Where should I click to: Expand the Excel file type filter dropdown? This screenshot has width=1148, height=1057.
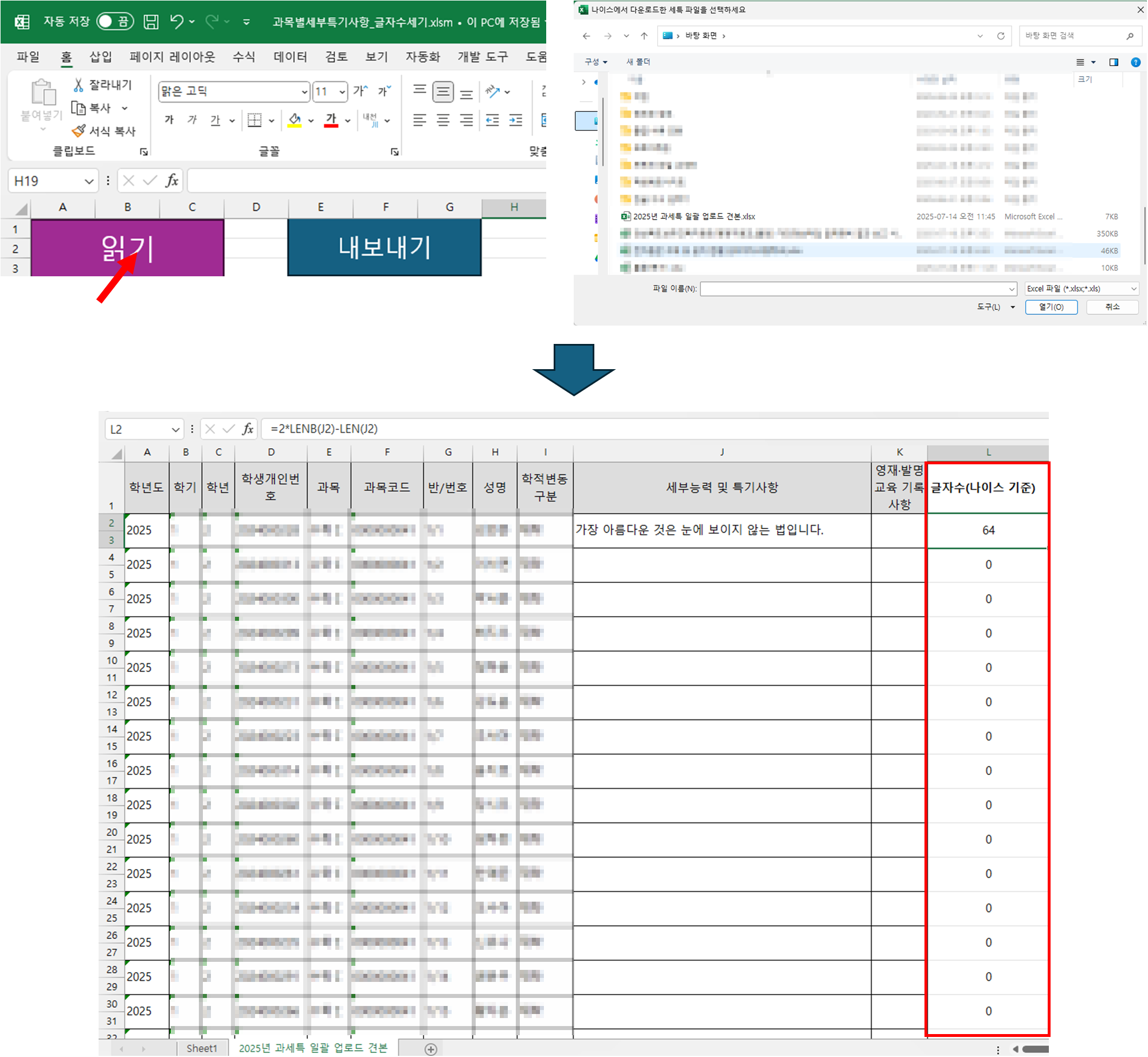tap(1133, 289)
